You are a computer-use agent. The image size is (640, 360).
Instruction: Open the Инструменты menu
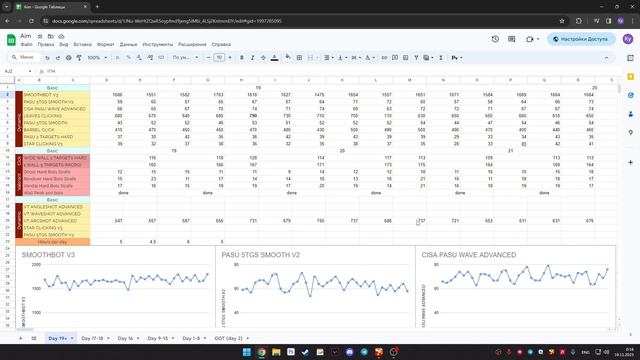click(158, 44)
